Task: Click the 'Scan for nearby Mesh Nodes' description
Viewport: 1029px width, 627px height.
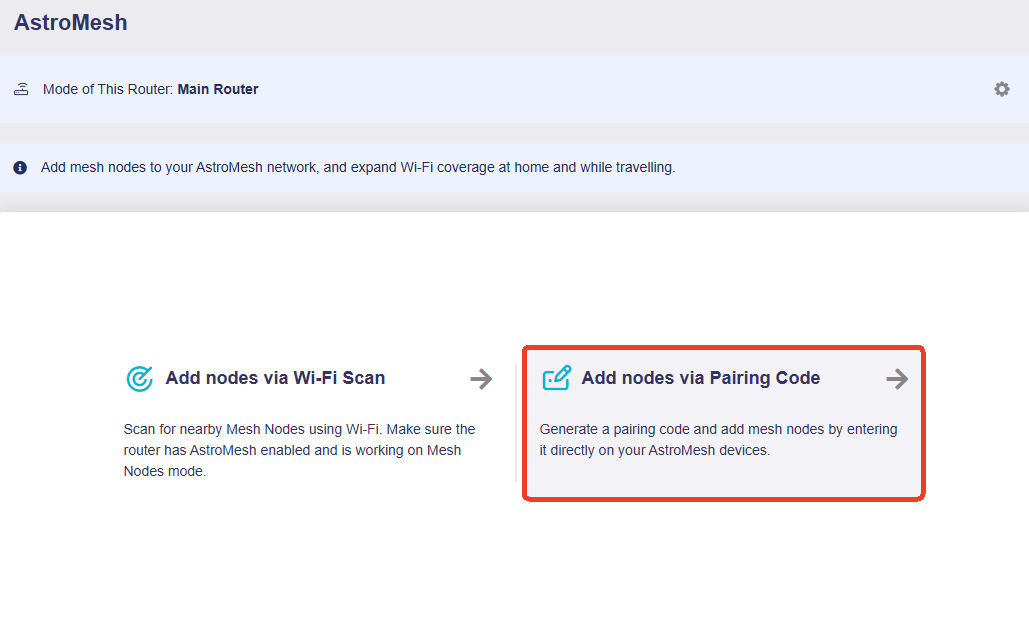Action: click(299, 450)
